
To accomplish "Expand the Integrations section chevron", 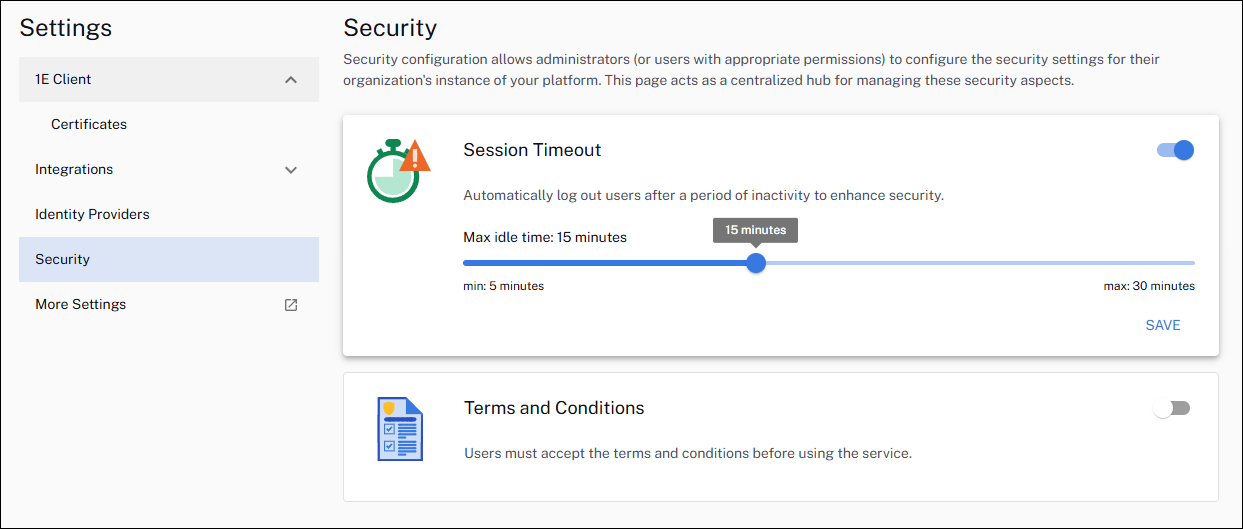I will [x=291, y=170].
